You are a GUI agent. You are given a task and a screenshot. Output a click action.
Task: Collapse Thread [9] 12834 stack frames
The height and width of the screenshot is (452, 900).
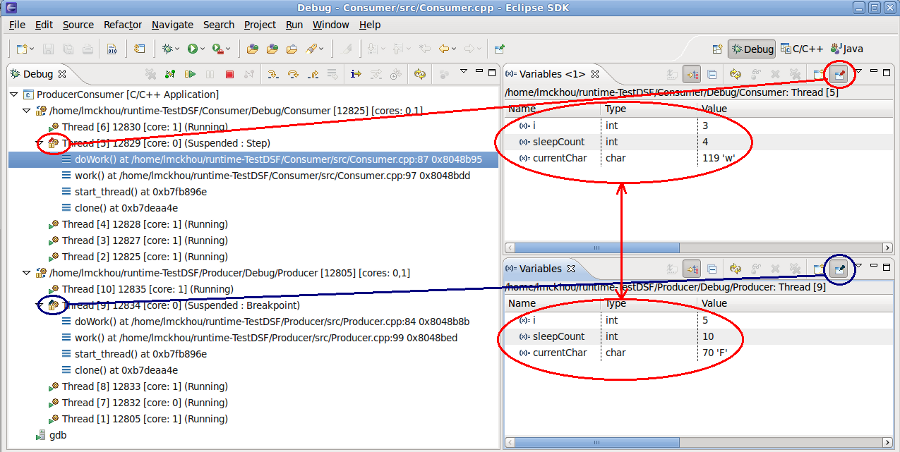[40, 305]
